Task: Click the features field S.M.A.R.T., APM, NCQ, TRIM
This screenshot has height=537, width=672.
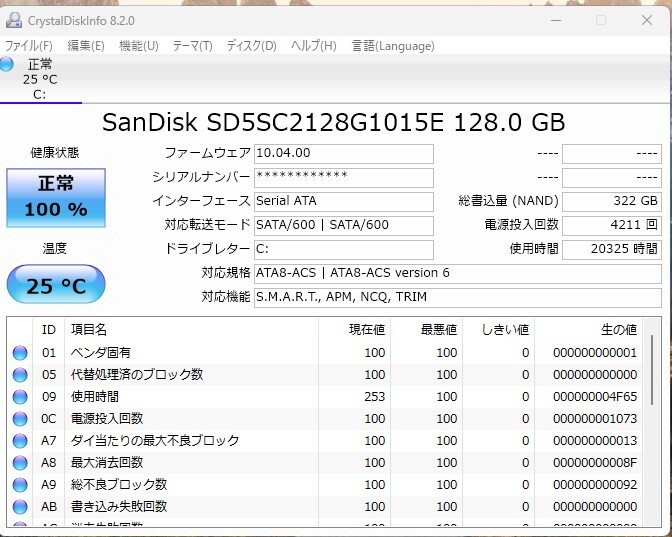Action: (x=458, y=297)
